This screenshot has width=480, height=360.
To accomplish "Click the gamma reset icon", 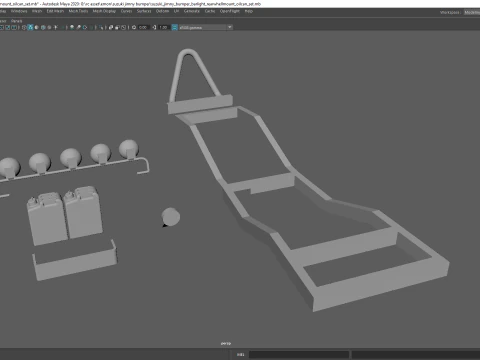I will (x=154, y=27).
